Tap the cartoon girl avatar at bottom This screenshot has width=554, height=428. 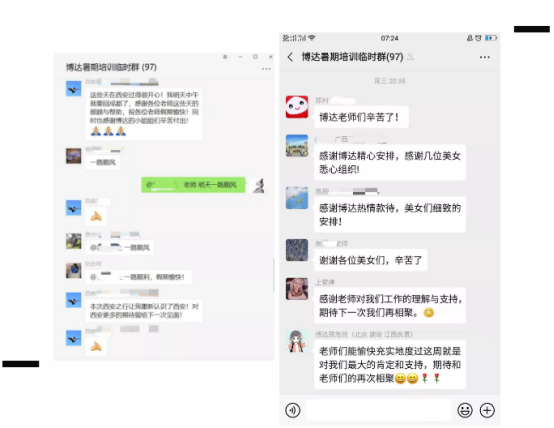[x=297, y=341]
